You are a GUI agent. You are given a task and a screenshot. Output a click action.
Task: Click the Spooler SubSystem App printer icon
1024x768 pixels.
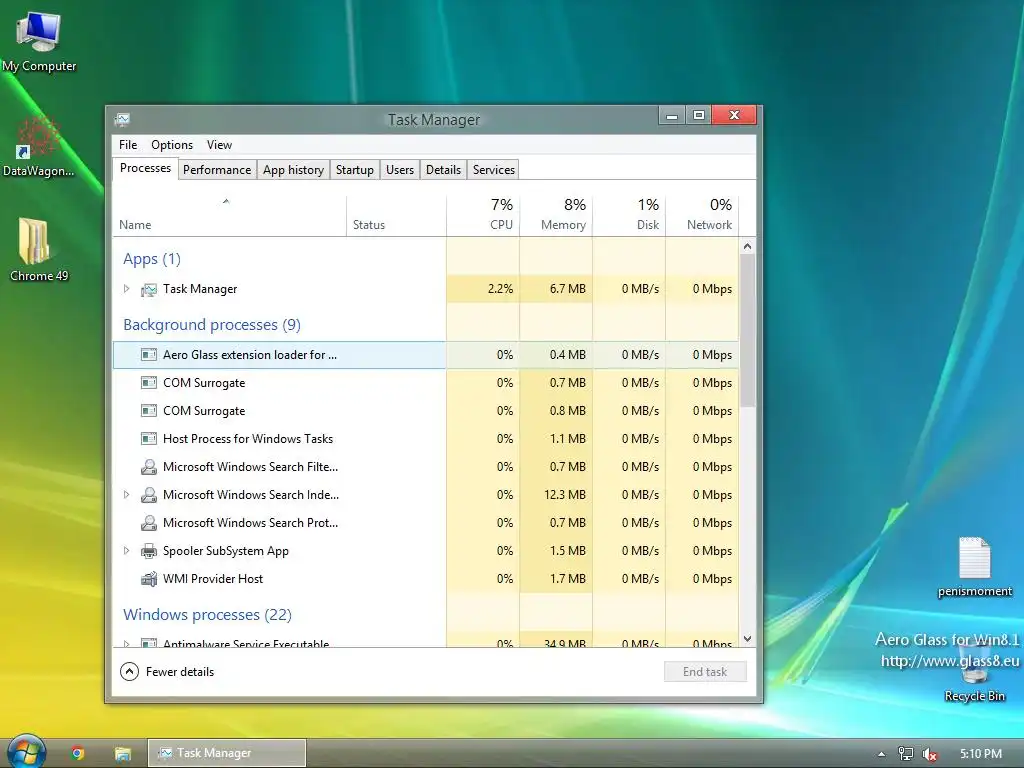149,551
